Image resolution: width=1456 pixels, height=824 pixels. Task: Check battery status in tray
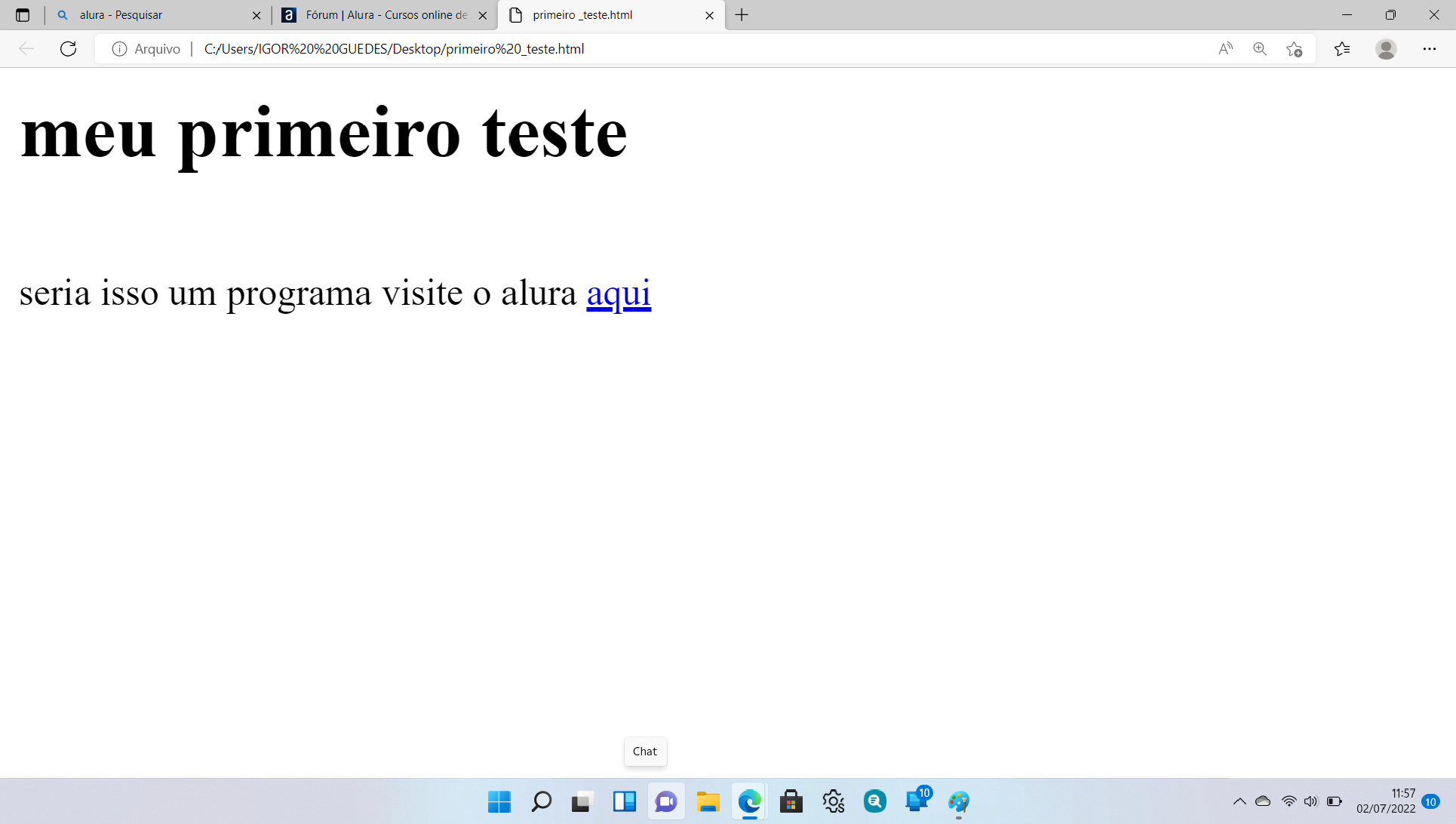point(1334,801)
